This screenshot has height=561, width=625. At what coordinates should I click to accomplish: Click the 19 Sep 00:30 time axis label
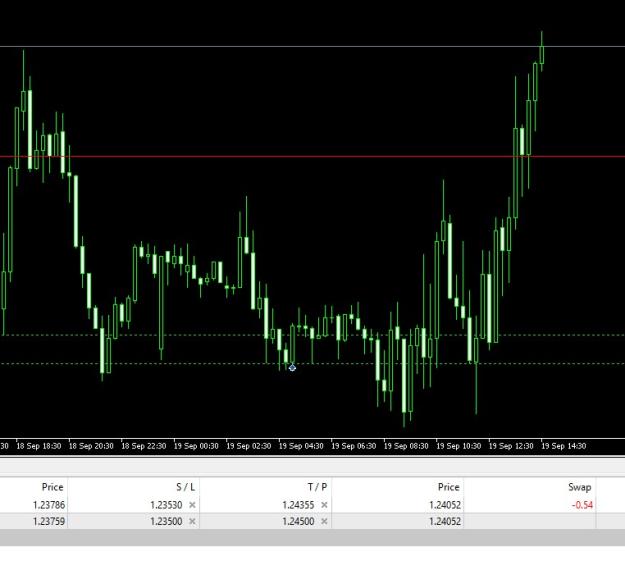[x=196, y=446]
